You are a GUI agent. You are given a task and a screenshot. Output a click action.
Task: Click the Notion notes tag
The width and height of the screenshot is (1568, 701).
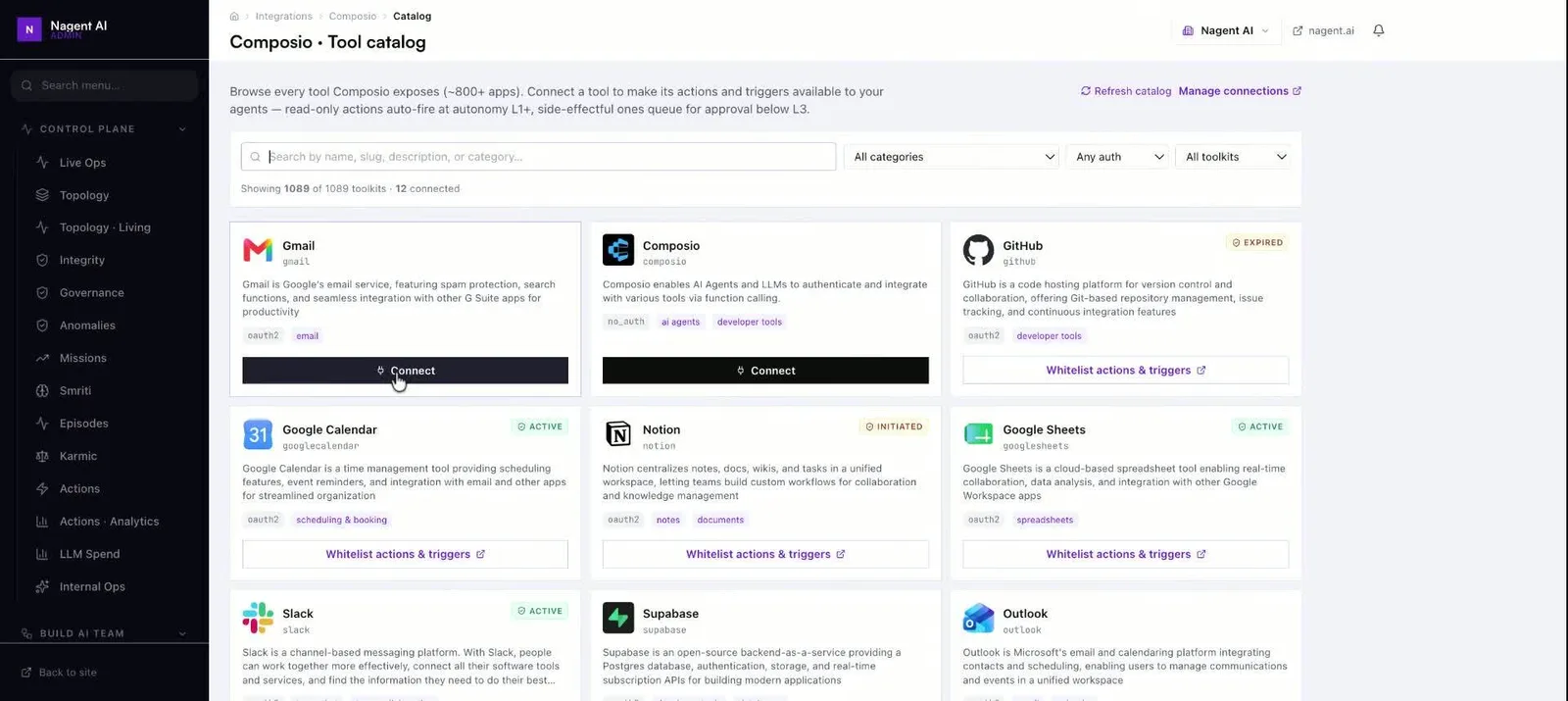click(x=668, y=520)
